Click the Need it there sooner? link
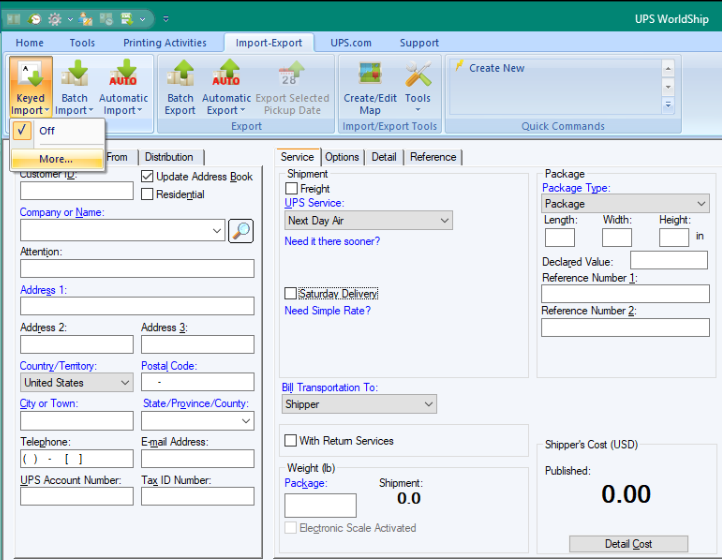The image size is (722, 560). pyautogui.click(x=332, y=241)
